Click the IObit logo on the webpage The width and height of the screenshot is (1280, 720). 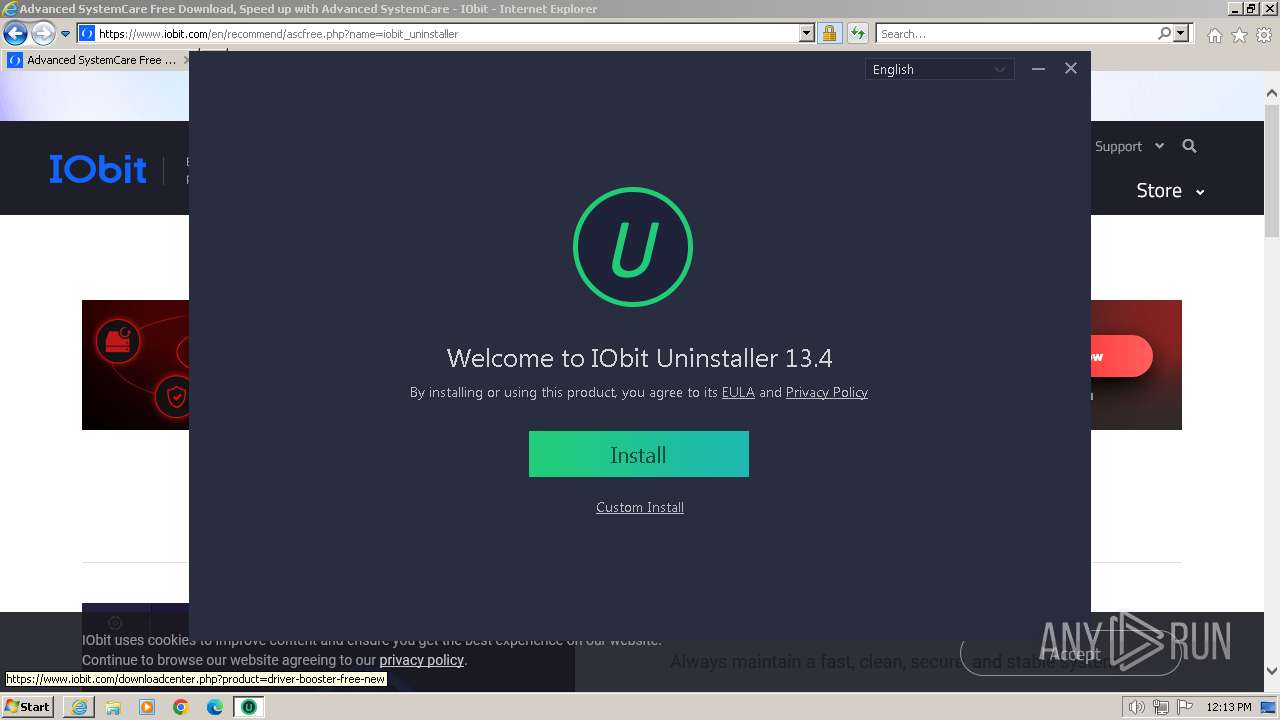[x=98, y=169]
